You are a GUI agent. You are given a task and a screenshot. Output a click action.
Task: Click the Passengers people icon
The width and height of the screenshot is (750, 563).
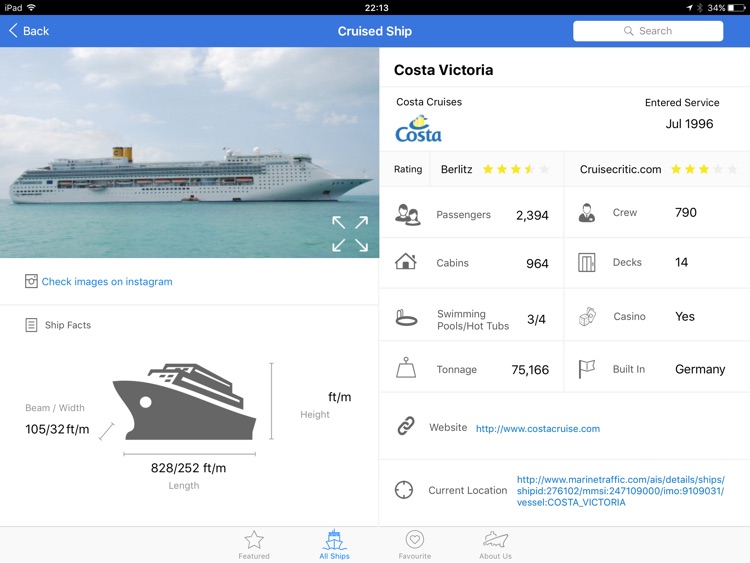point(407,214)
